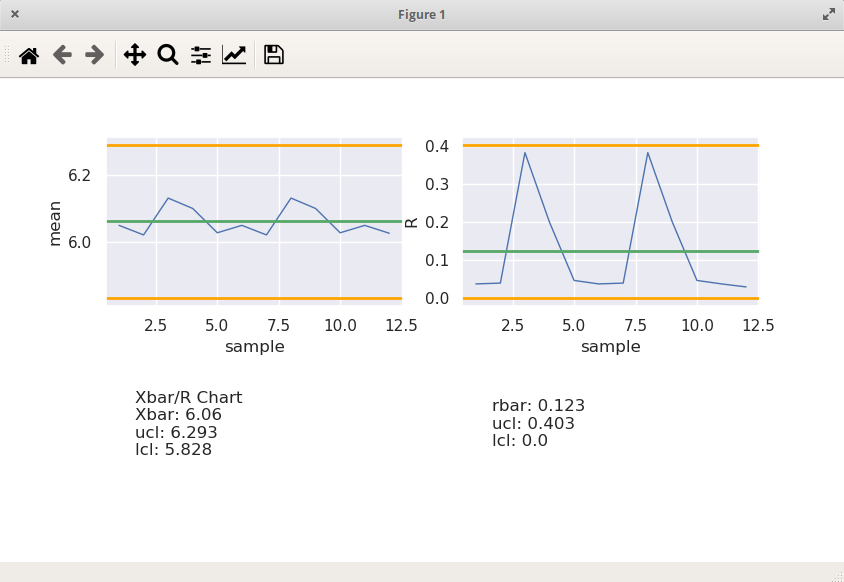Viewport: 844px width, 582px height.
Task: Open the Edit axis and curve parameters icon
Action: click(x=234, y=55)
